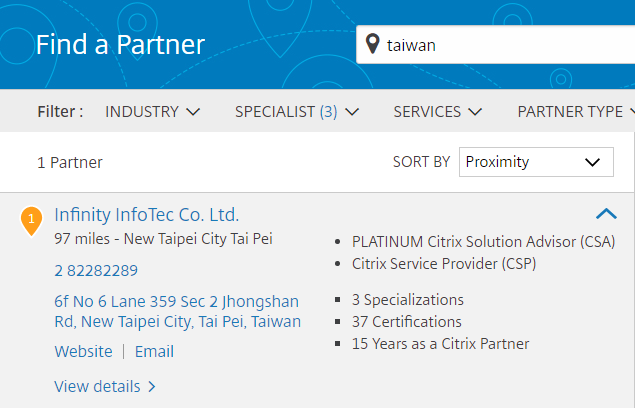Click the Services filter chevron arrow

click(x=475, y=112)
